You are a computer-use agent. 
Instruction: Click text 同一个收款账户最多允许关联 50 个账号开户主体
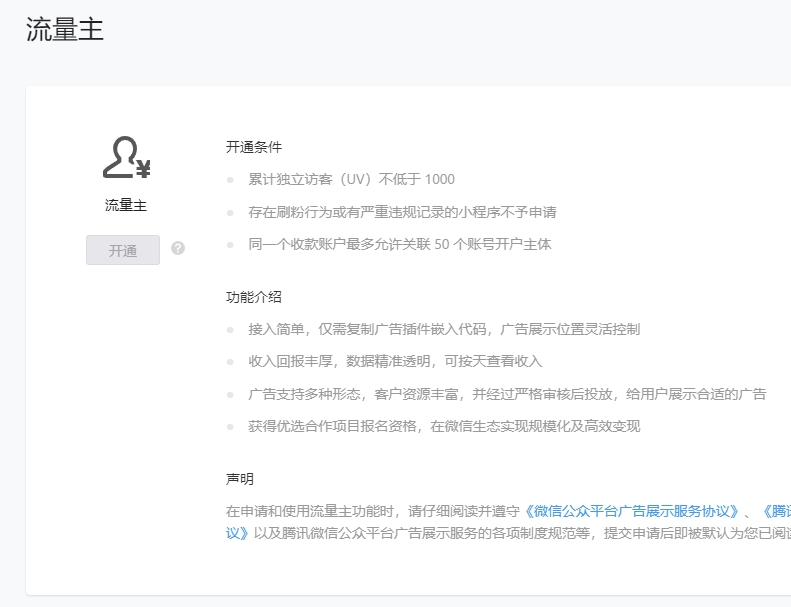400,244
